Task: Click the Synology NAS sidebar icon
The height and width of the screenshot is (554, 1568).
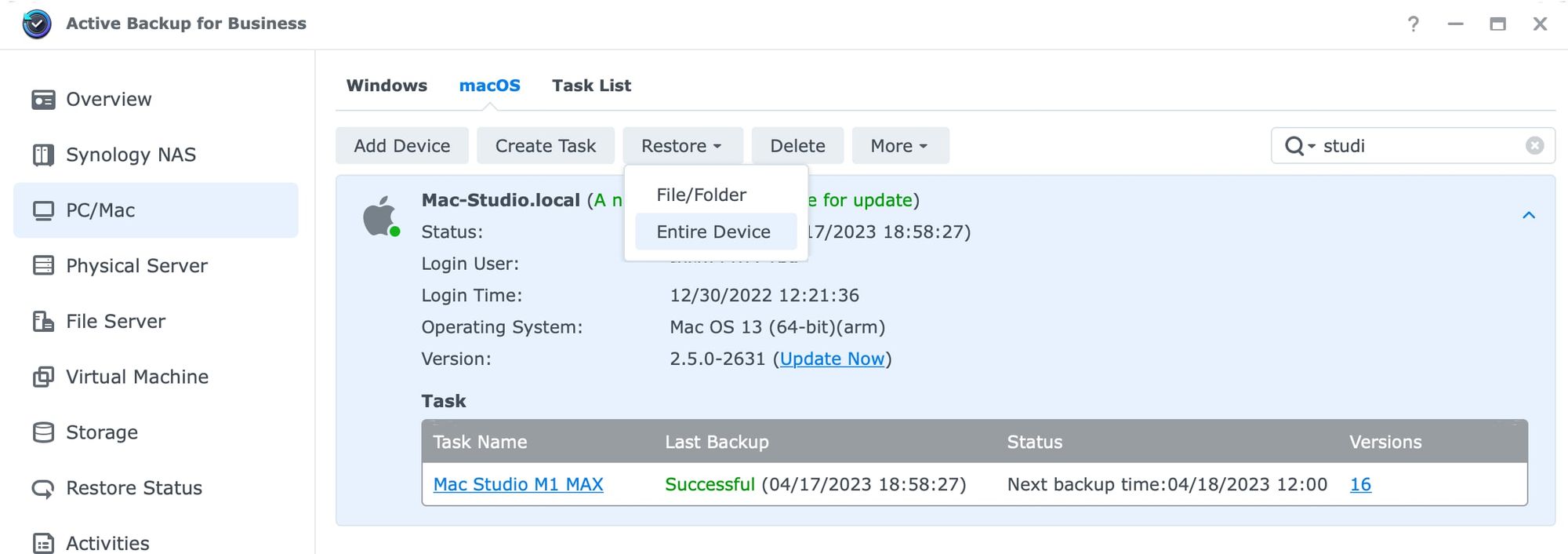Action: pyautogui.click(x=43, y=155)
